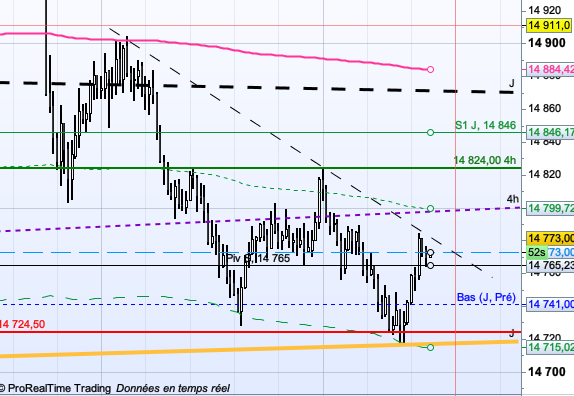Click the green circle marker near 14 715
This screenshot has height=396, width=574.
pos(430,347)
